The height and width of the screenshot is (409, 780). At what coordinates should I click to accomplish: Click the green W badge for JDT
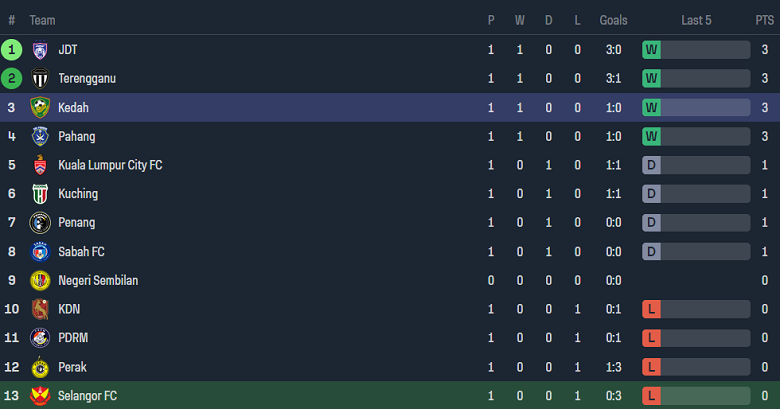coord(651,49)
